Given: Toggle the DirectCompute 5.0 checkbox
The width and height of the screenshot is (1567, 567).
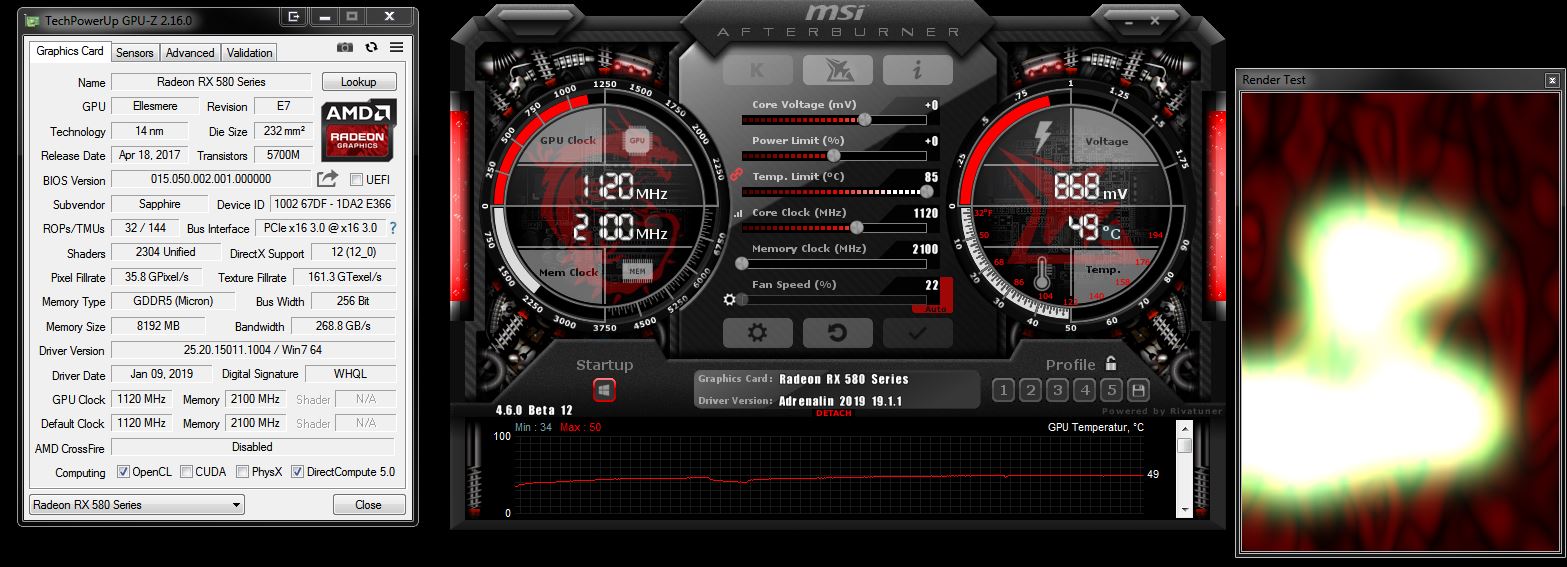Looking at the screenshot, I should pos(297,472).
